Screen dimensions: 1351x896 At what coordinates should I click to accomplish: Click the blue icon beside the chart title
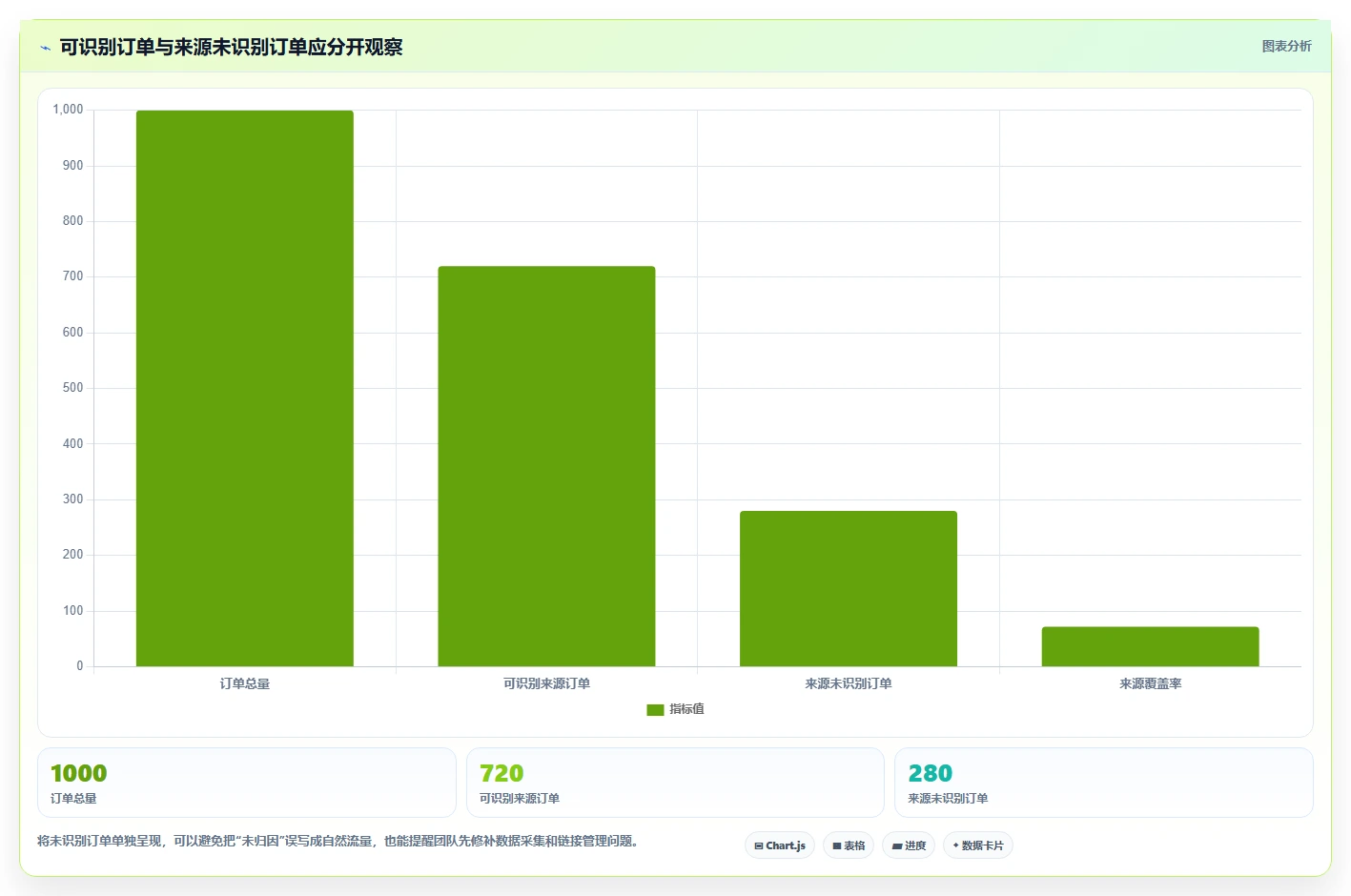coord(45,48)
